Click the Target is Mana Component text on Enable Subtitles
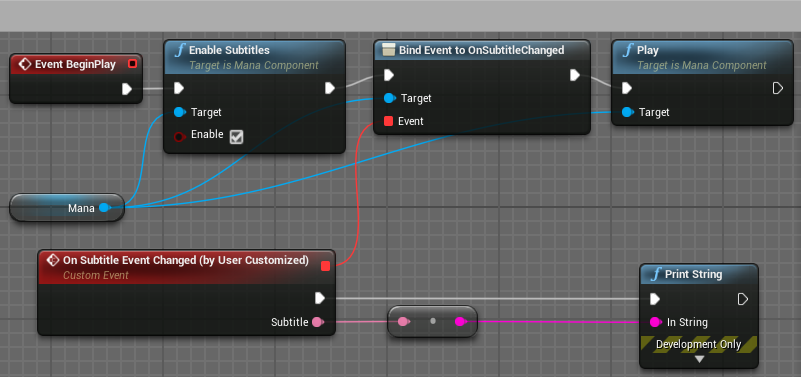The image size is (801, 377). (x=254, y=65)
